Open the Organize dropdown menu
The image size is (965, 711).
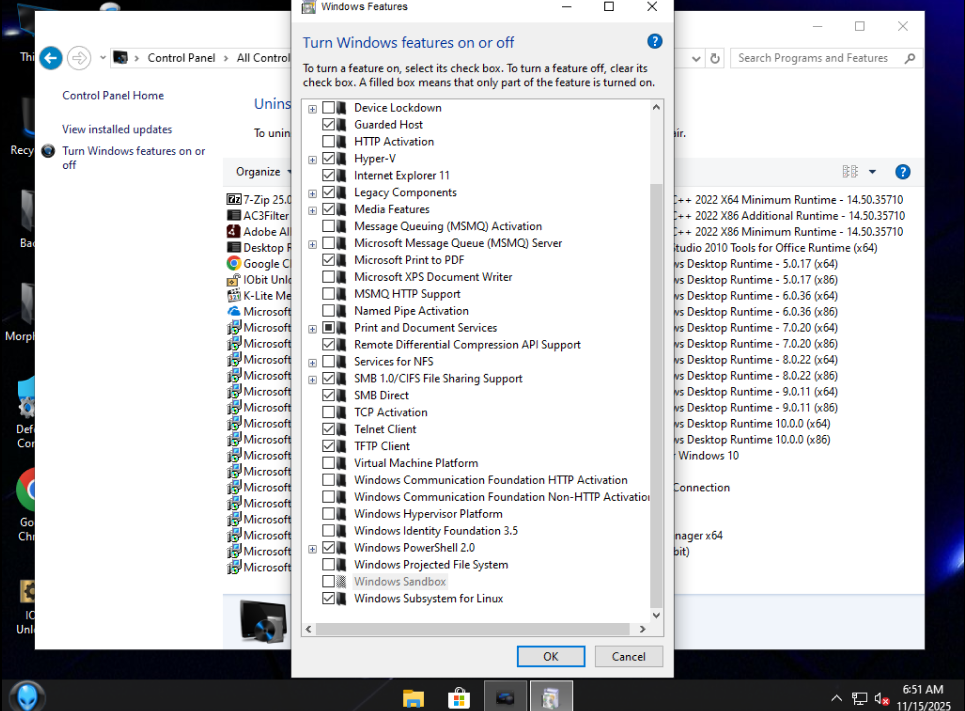263,172
